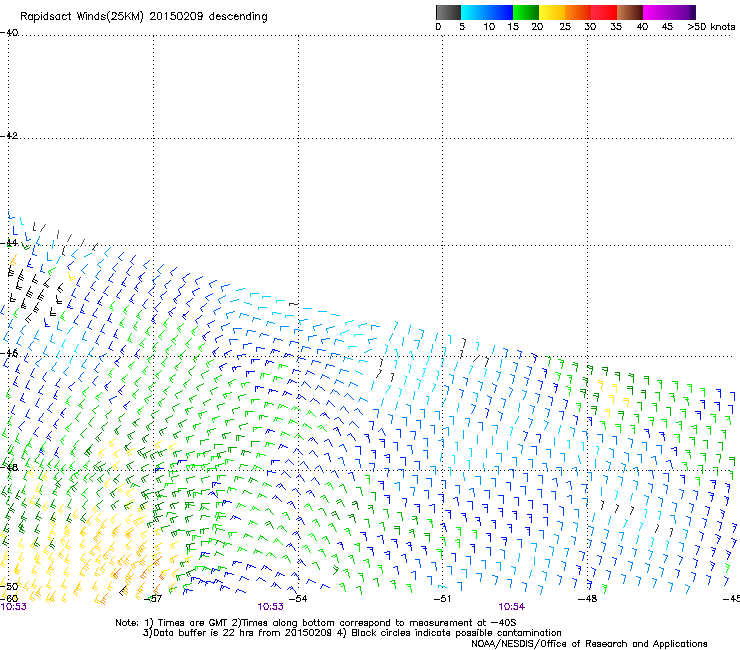Click the 'Times are GMT' note line
The image size is (740, 650).
pos(316,623)
